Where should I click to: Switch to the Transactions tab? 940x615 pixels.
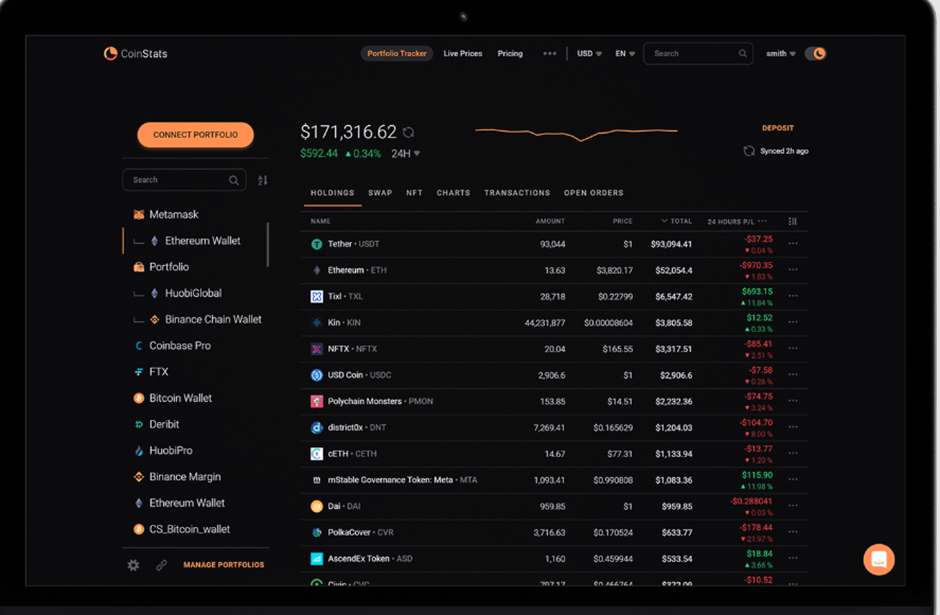pos(517,192)
